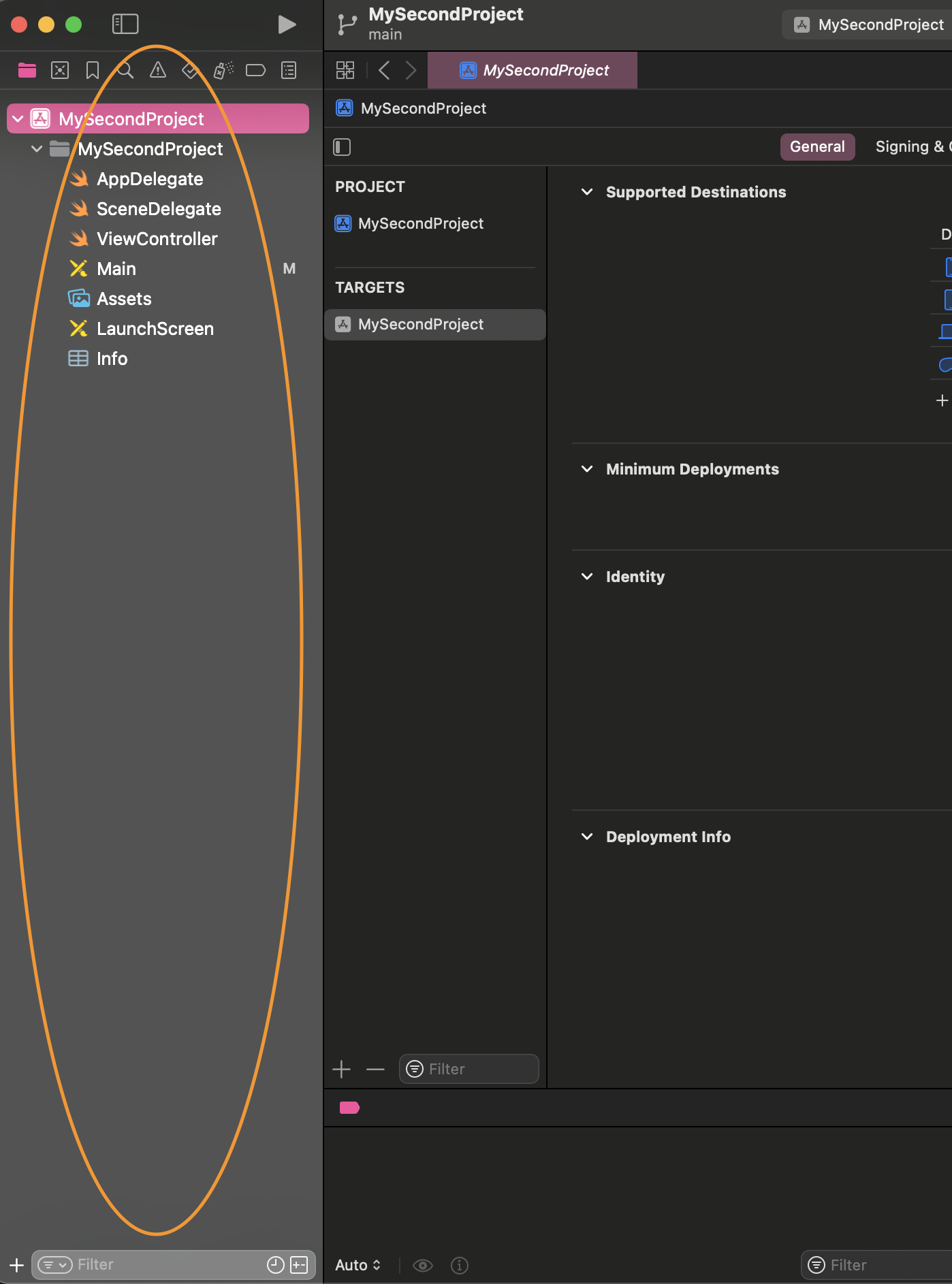The image size is (952, 1284).
Task: Click the MySecondProject window title
Action: pyautogui.click(x=446, y=14)
